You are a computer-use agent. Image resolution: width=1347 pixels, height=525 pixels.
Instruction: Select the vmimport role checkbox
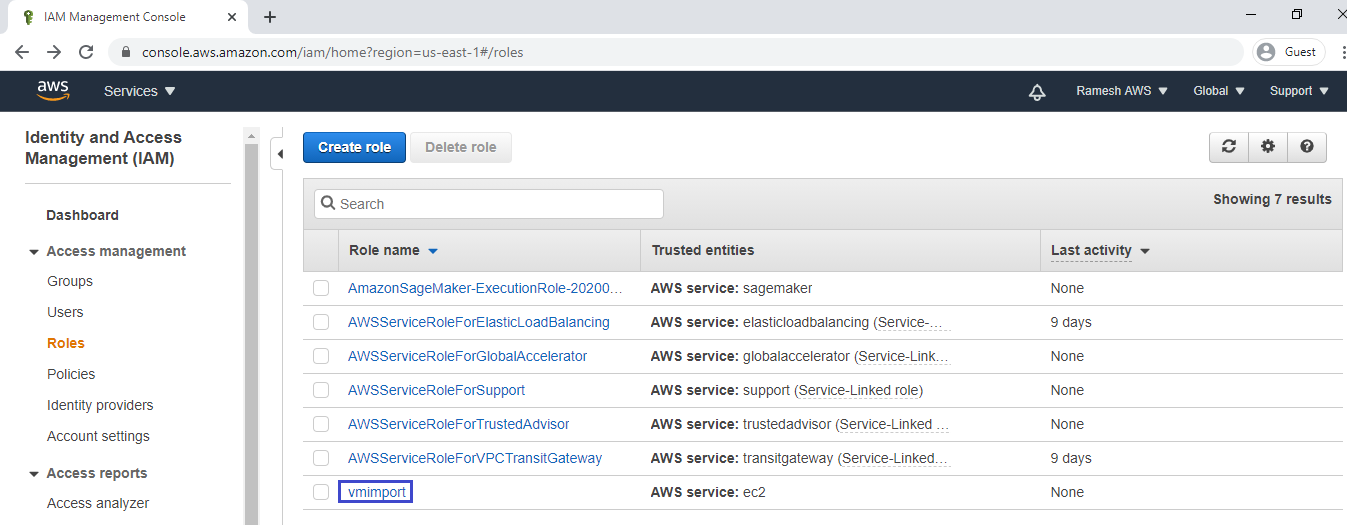point(321,492)
